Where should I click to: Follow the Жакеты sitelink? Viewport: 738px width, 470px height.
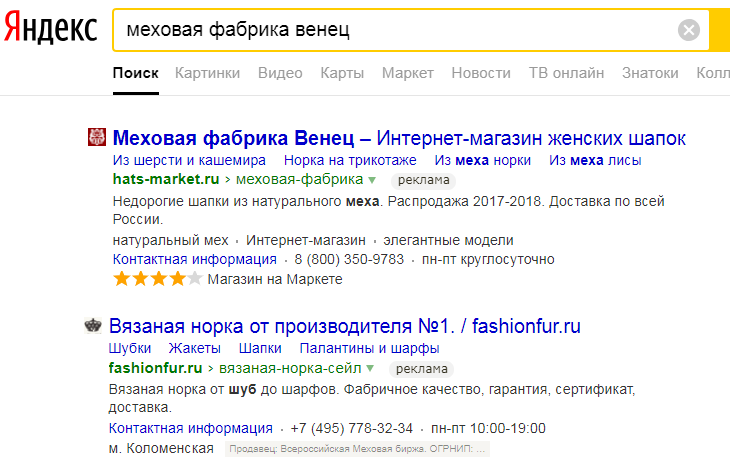coord(195,349)
